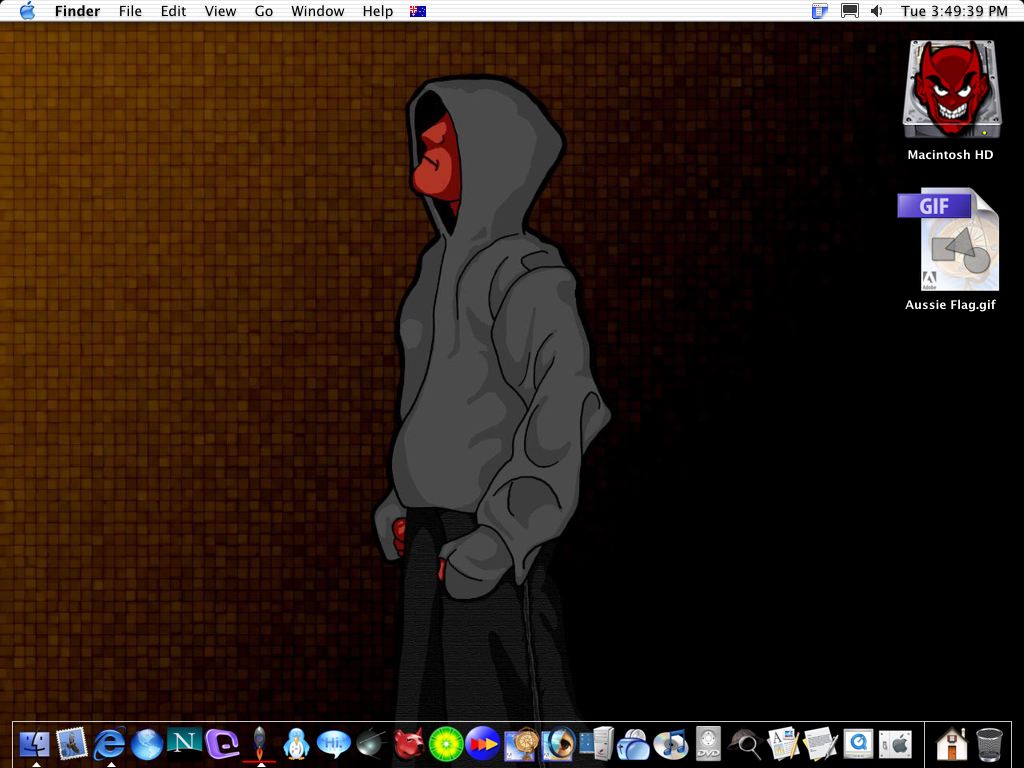Open the Edit menu
The width and height of the screenshot is (1024, 768).
pos(173,11)
